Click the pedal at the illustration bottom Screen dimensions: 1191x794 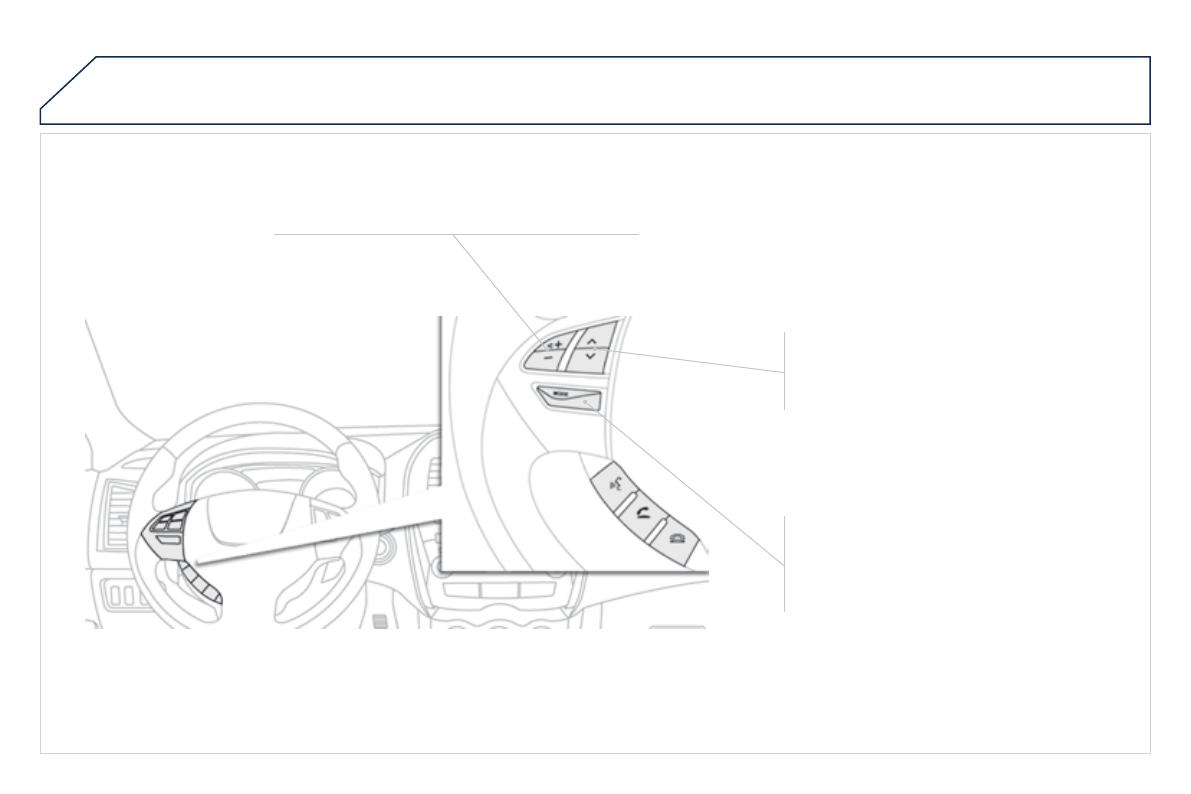tap(381, 621)
